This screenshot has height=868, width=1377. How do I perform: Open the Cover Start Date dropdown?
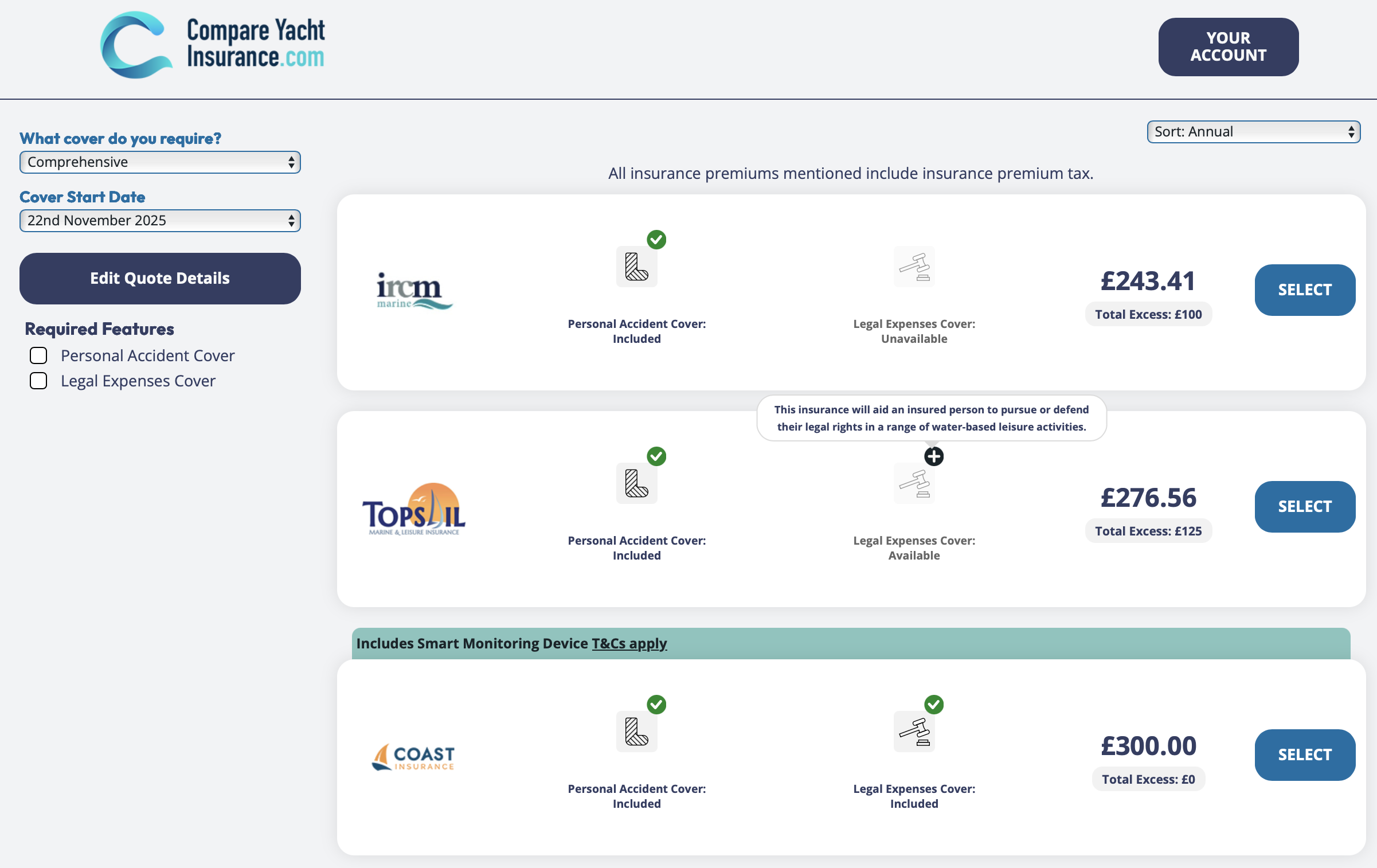tap(160, 221)
